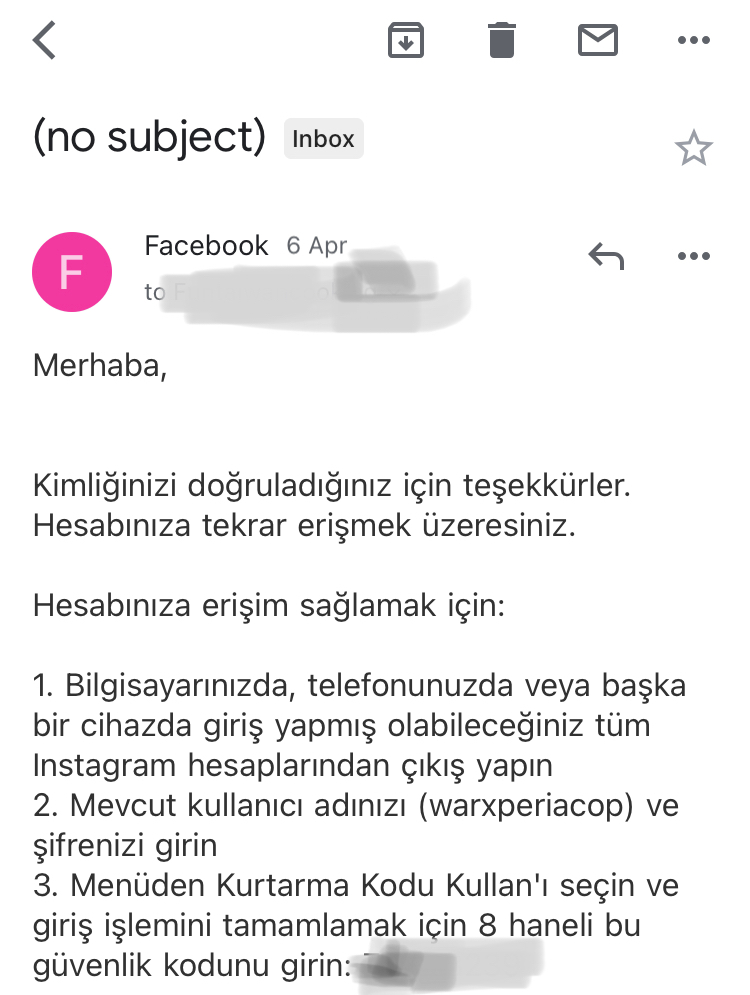Tap the "Merhaba," greeting line
This screenshot has height=995, width=750.
[98, 365]
